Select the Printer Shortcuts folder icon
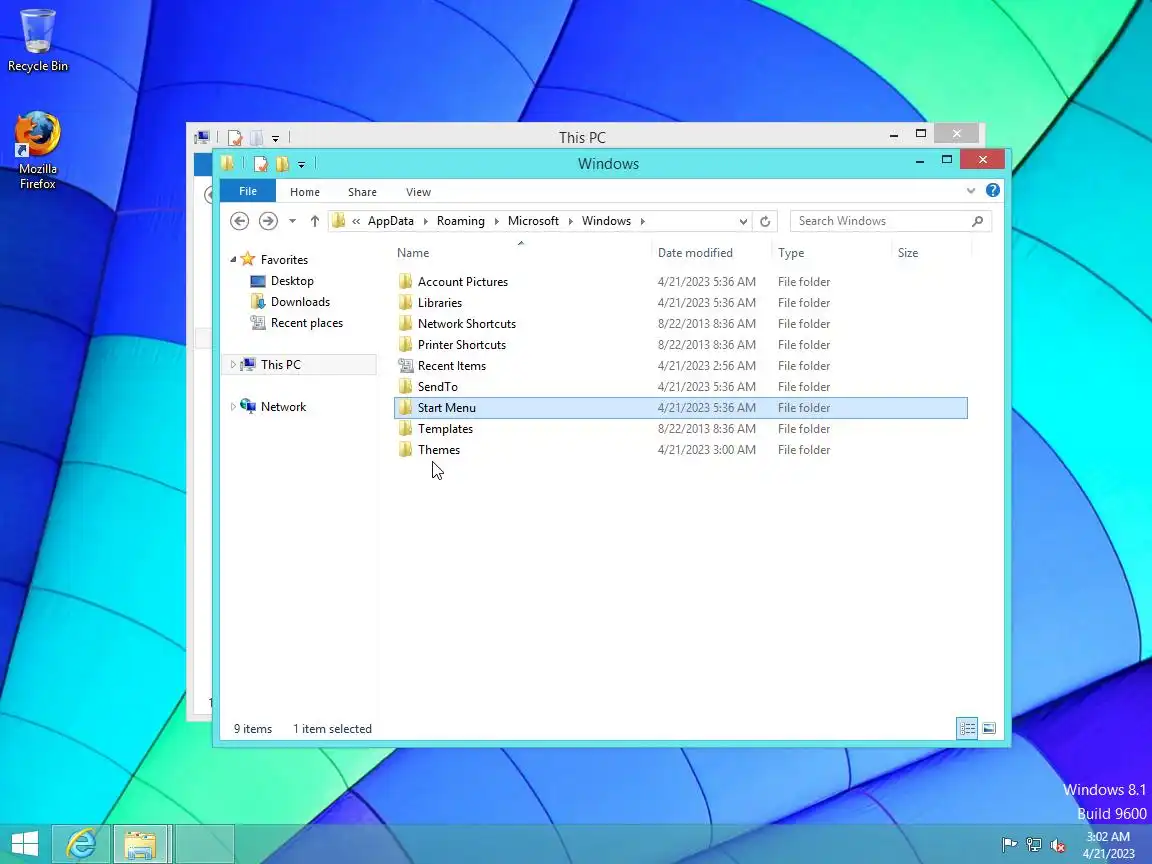This screenshot has width=1152, height=864. pos(406,345)
